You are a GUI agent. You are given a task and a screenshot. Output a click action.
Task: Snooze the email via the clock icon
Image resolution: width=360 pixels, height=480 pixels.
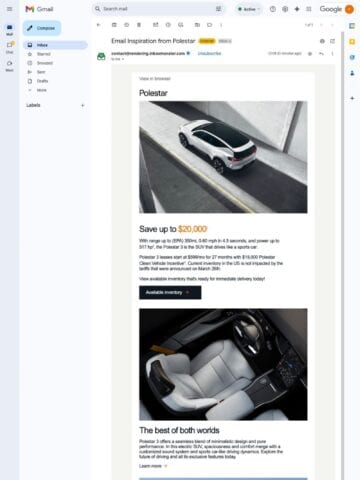(x=168, y=25)
